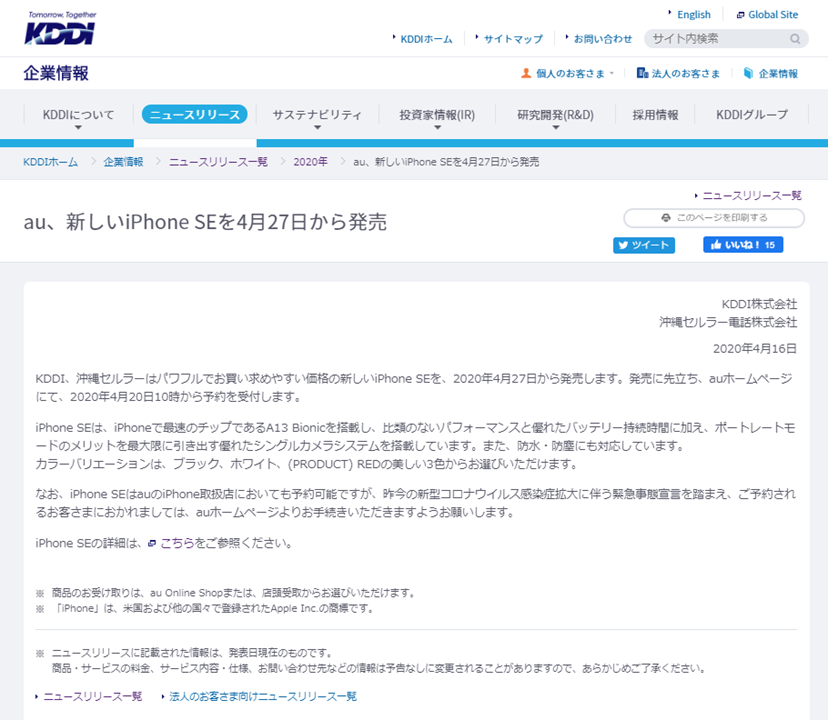828x720 pixels.
Task: Expand the 投資家情報(IR) menu arrow
Action: point(437,127)
